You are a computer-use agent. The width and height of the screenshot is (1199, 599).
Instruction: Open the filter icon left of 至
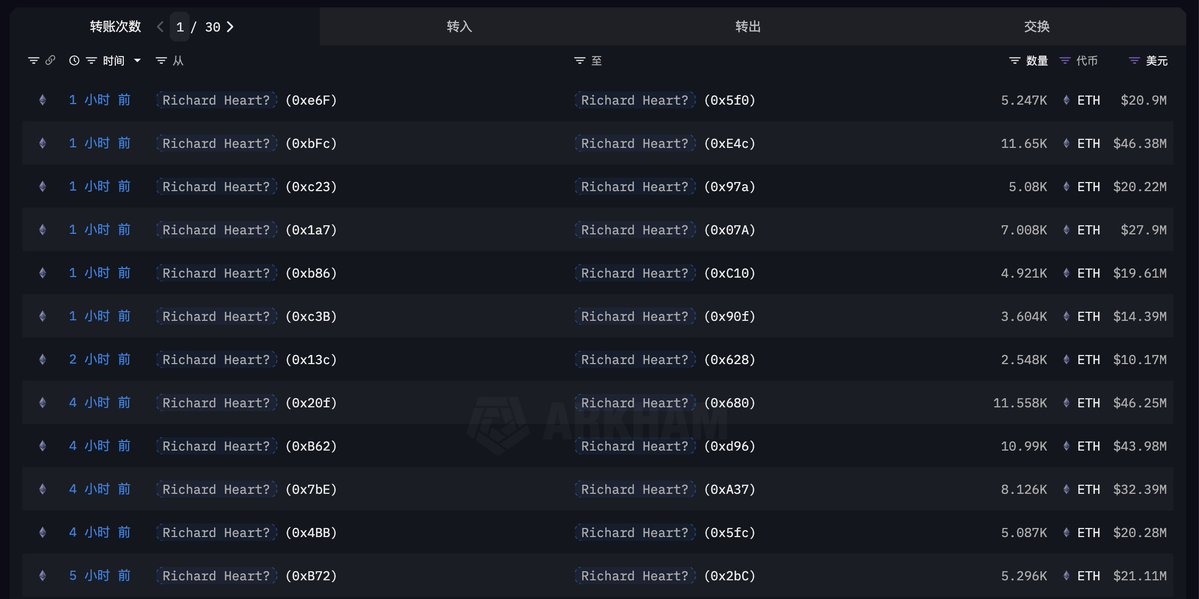580,61
